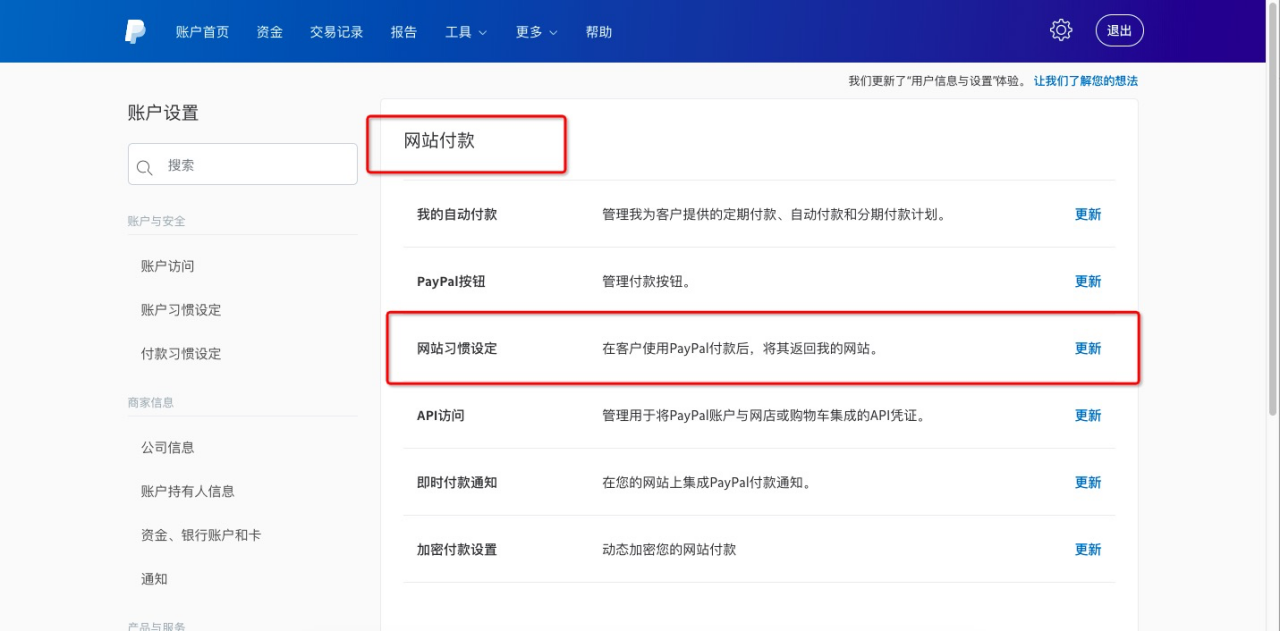Viewport: 1280px width, 631px height.
Task: Click the search magnifier icon
Action: point(145,167)
